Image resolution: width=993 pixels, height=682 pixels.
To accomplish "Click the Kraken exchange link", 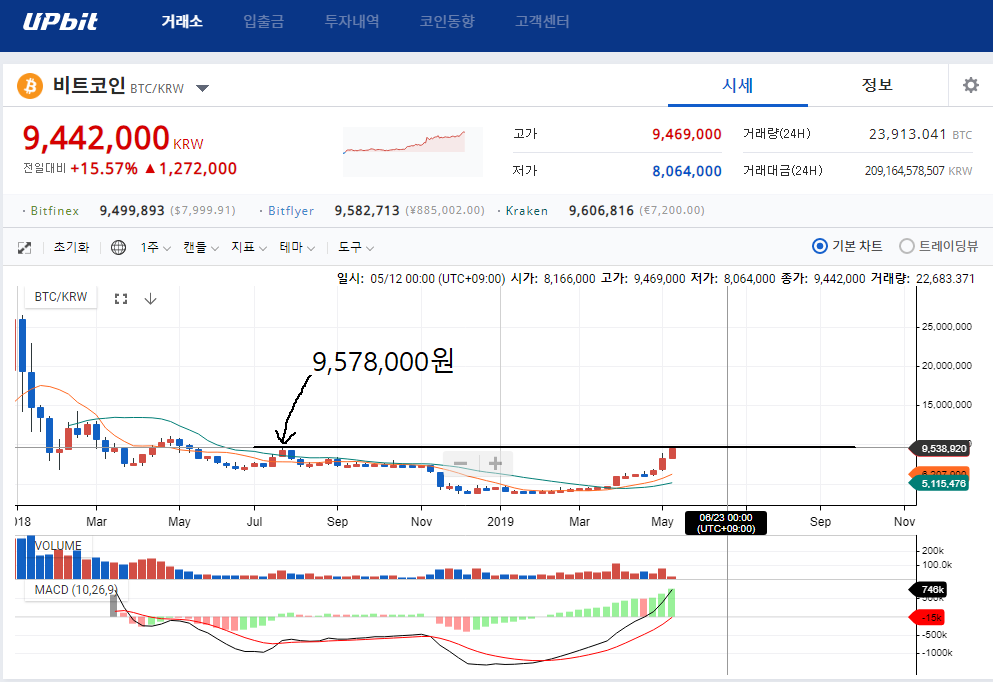I will click(x=526, y=211).
